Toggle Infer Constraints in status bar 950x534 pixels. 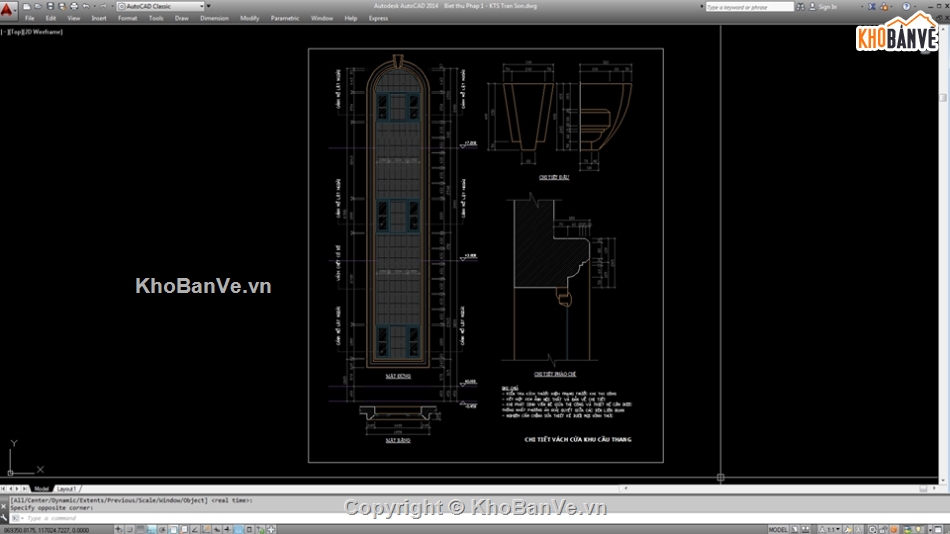coord(119,529)
